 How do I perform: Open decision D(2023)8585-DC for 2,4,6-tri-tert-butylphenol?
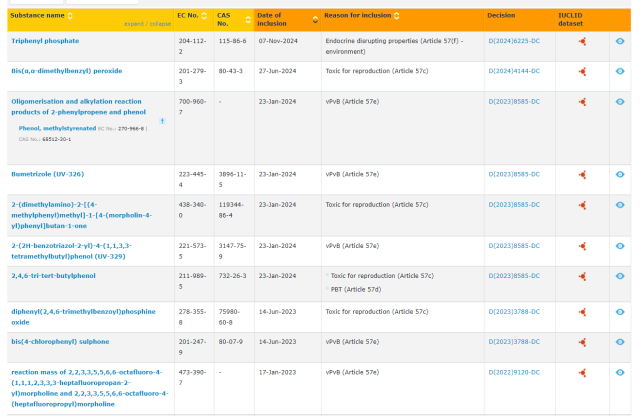[x=514, y=276]
